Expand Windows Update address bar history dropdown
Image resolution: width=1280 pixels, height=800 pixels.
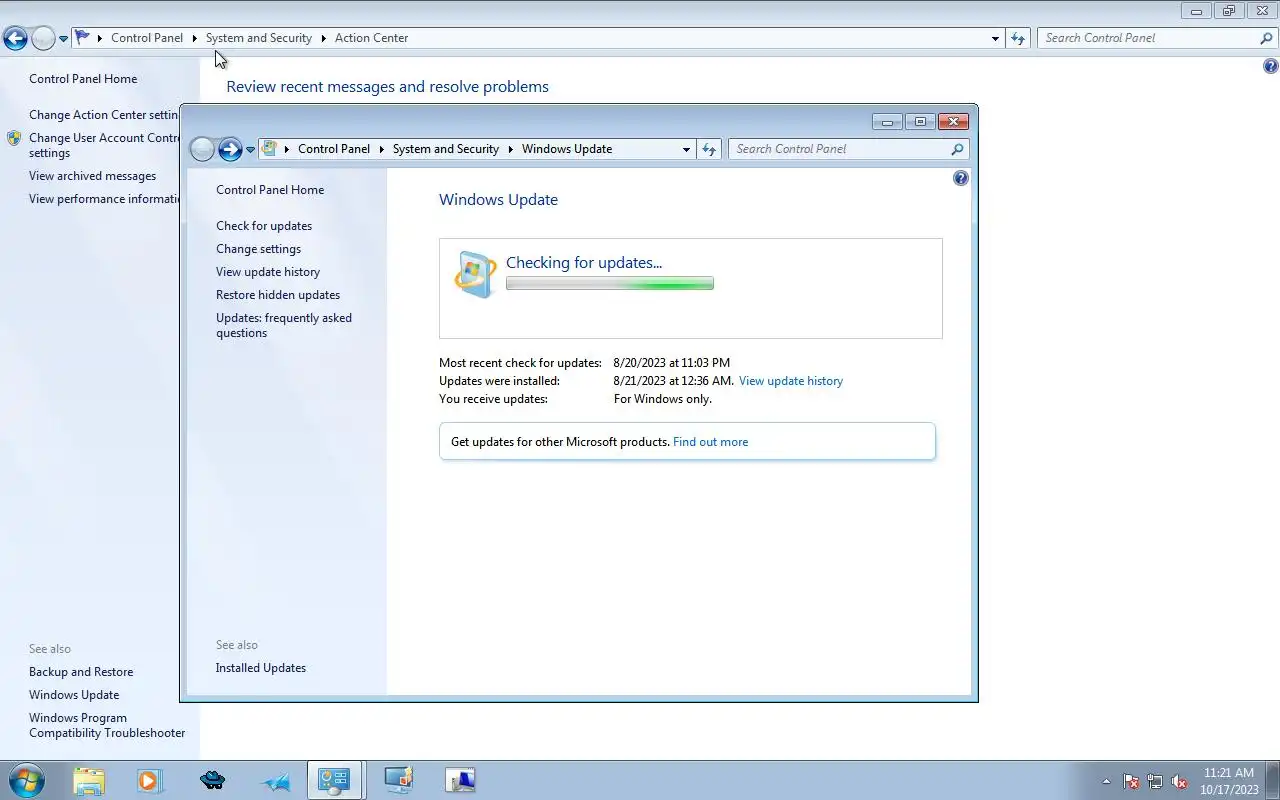click(686, 149)
